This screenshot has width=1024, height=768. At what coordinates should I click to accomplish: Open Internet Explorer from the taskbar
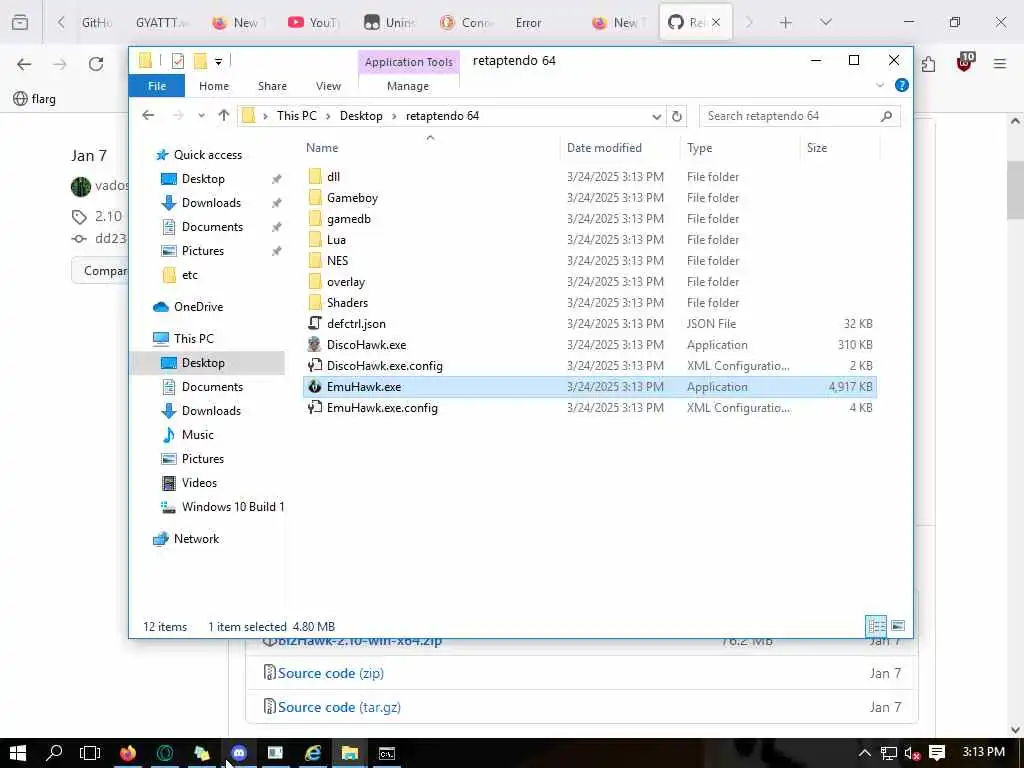(313, 753)
